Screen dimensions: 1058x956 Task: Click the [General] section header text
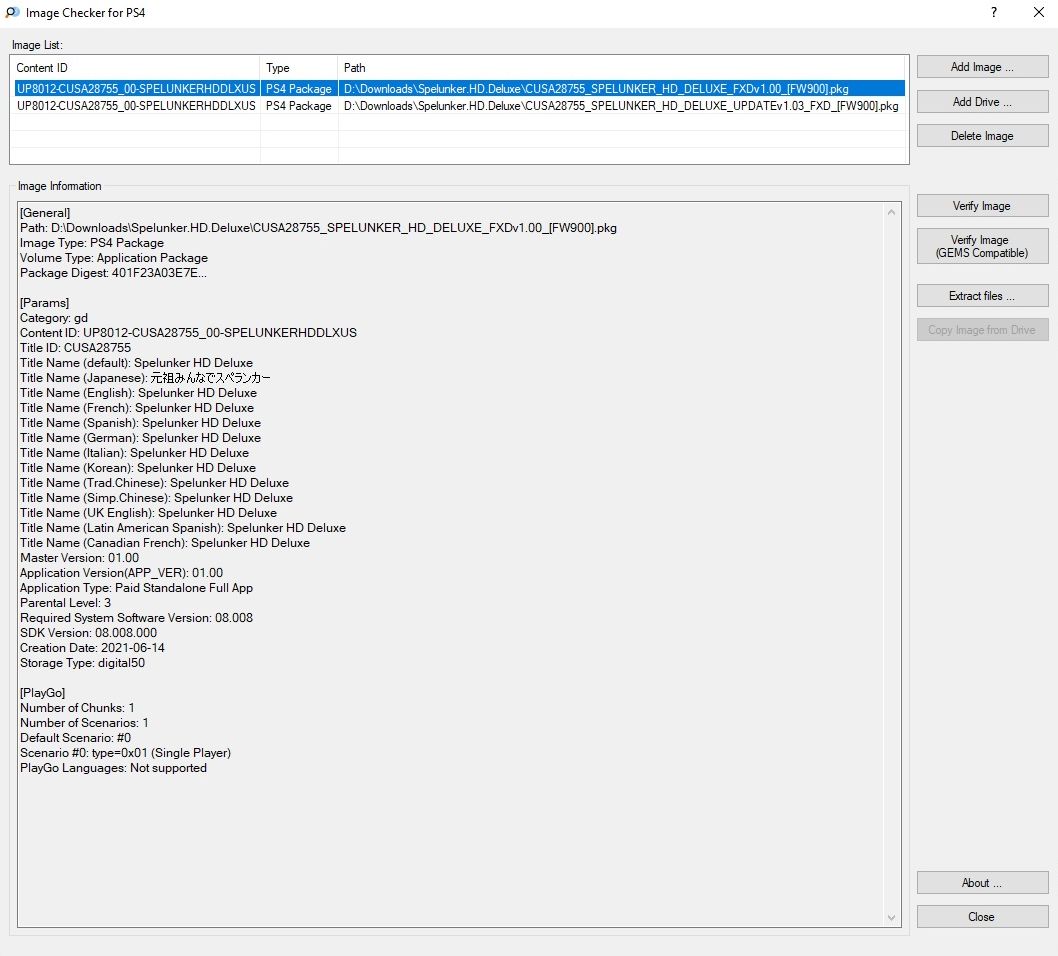[45, 213]
